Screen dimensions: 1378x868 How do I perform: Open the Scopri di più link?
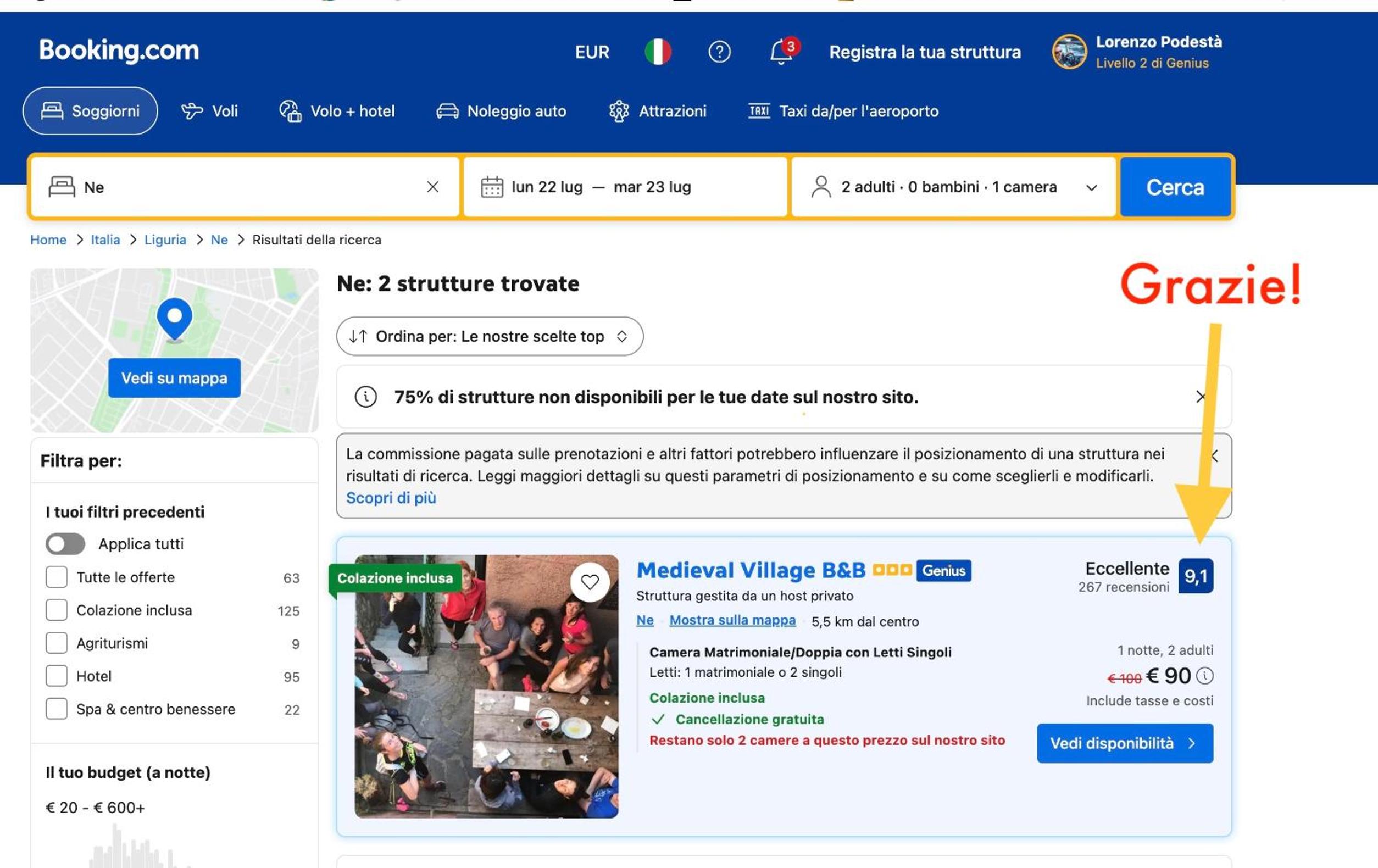(x=391, y=498)
